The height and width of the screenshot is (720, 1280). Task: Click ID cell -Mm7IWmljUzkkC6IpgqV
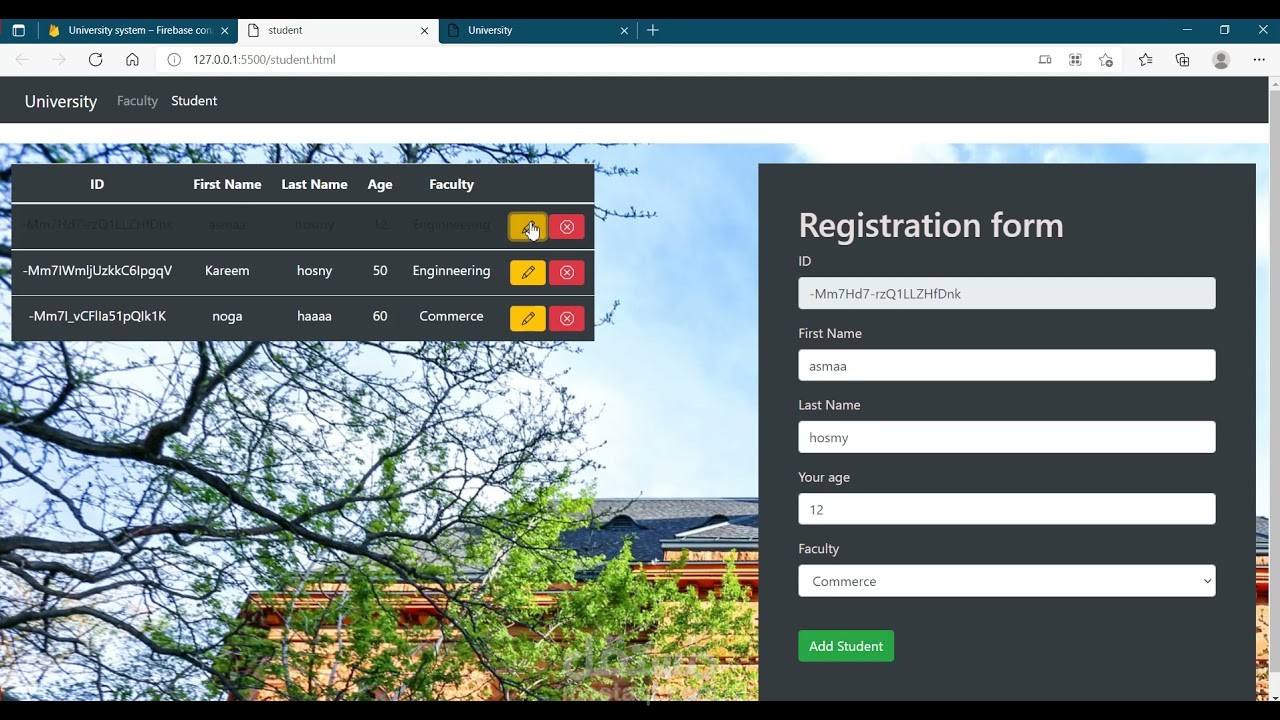point(97,271)
